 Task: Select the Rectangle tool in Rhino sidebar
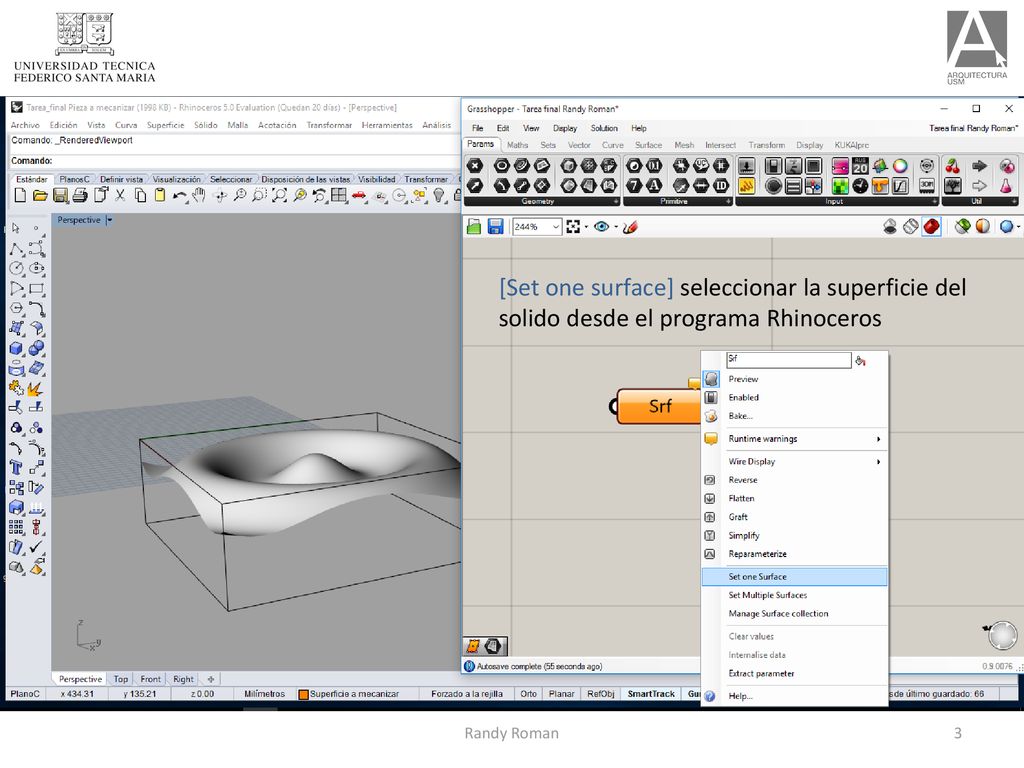pyautogui.click(x=37, y=289)
